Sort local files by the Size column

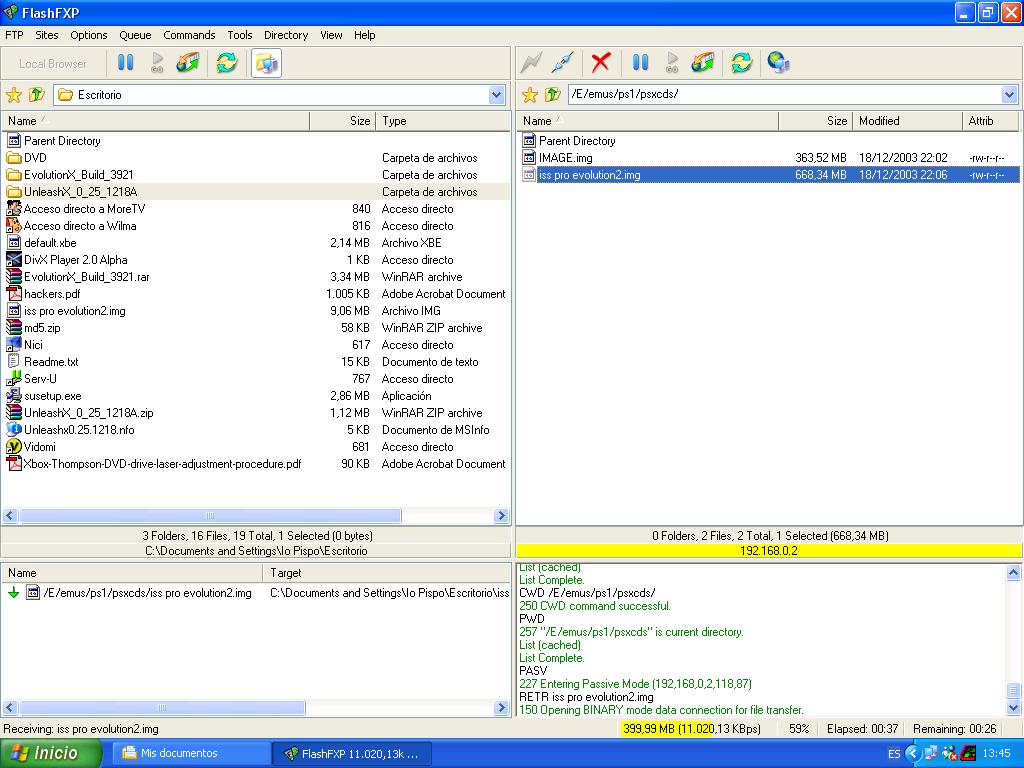[343, 121]
